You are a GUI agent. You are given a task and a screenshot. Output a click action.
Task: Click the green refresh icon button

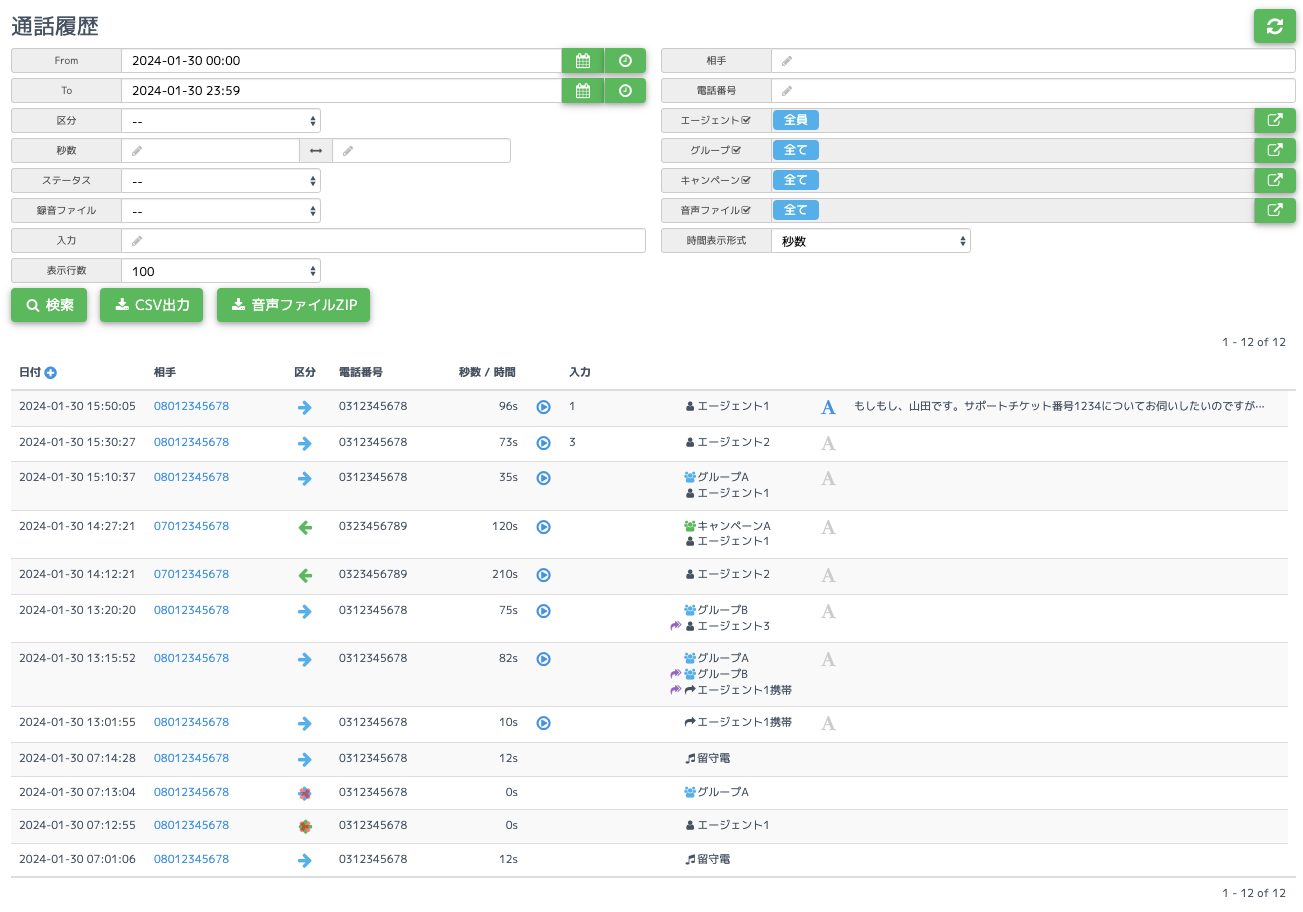[1274, 26]
